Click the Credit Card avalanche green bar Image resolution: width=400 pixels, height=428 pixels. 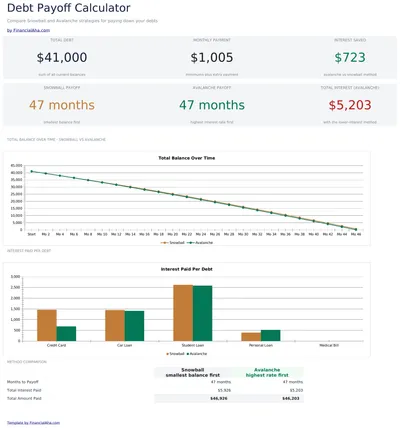tap(66, 334)
